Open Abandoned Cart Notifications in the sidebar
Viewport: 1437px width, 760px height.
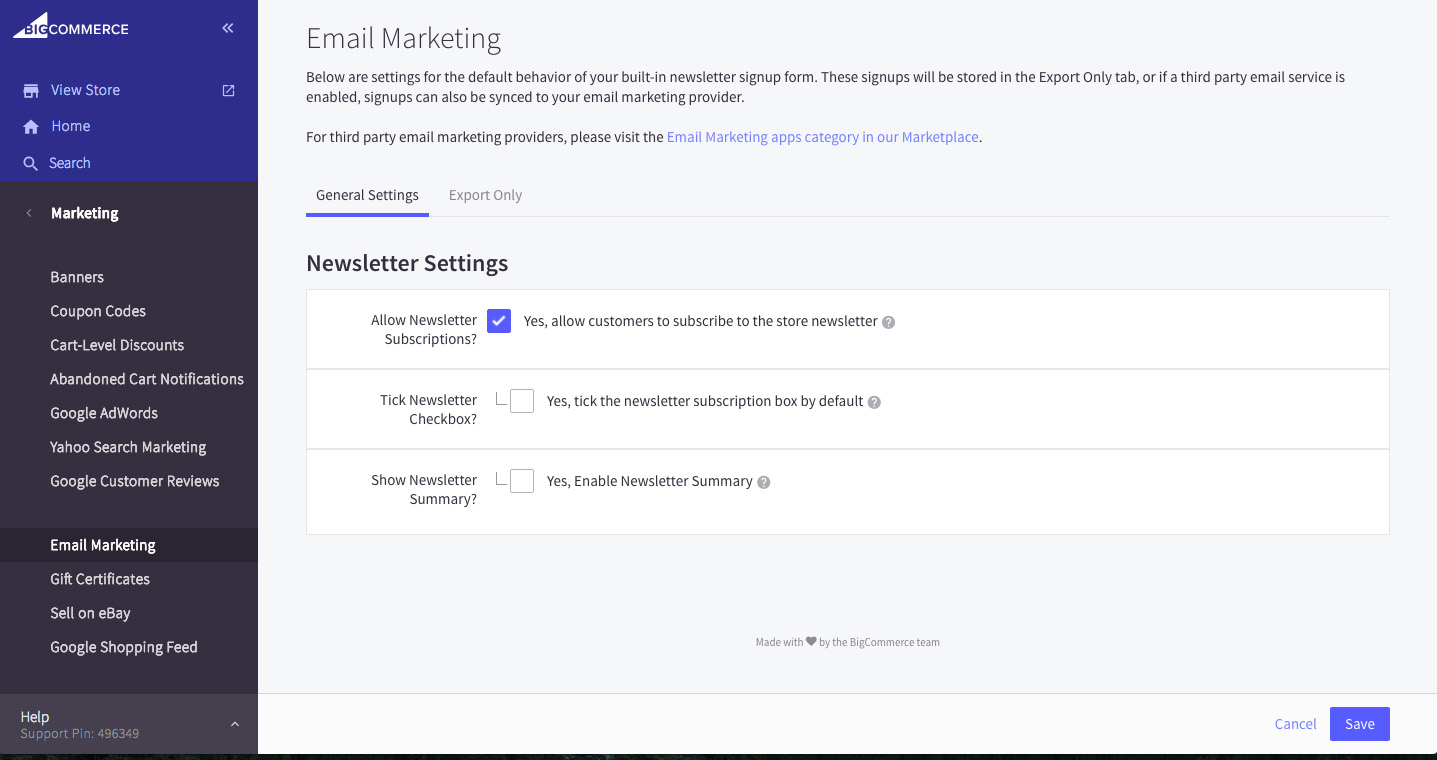pyautogui.click(x=146, y=379)
